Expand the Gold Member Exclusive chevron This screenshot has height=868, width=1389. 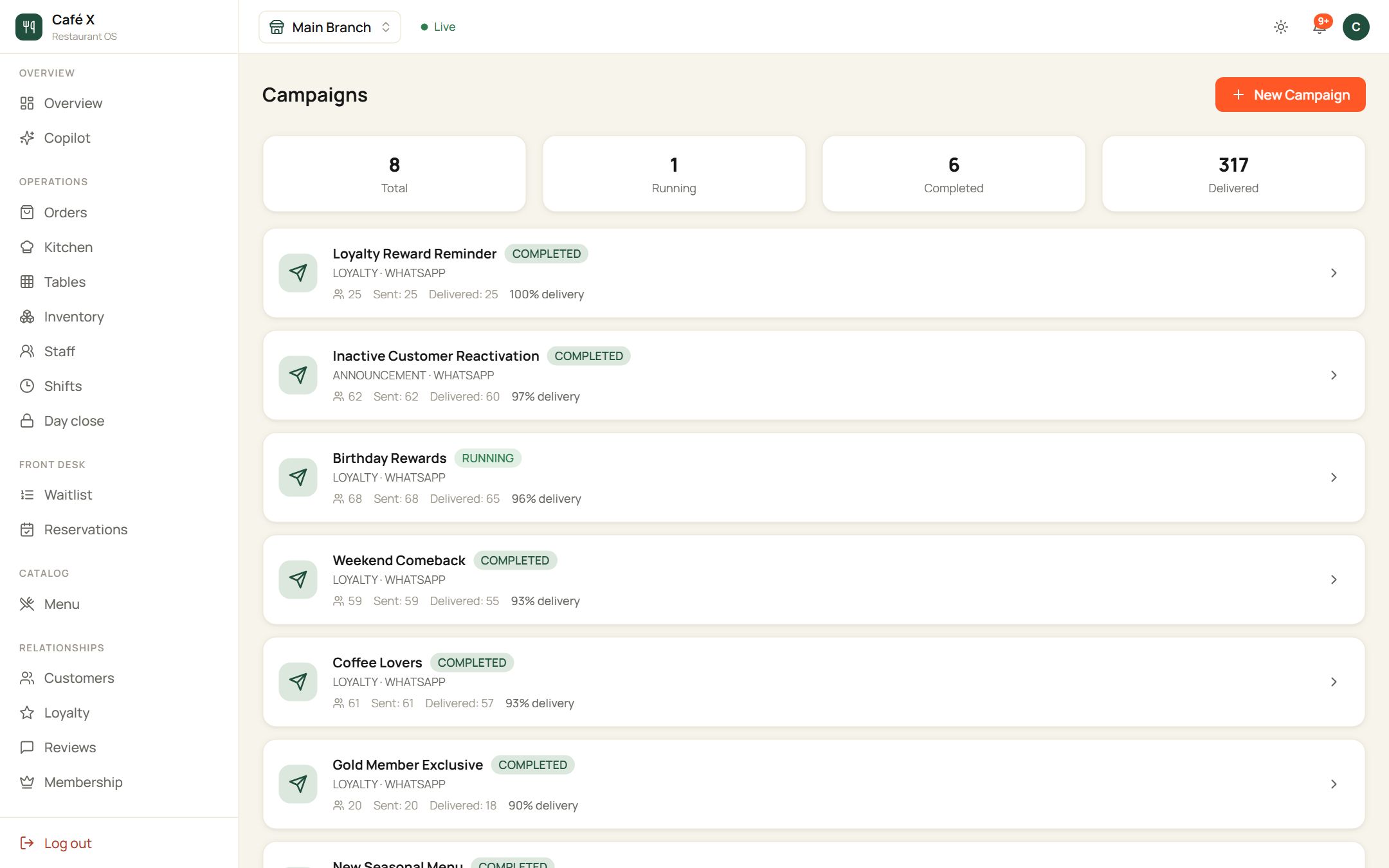[x=1334, y=784]
